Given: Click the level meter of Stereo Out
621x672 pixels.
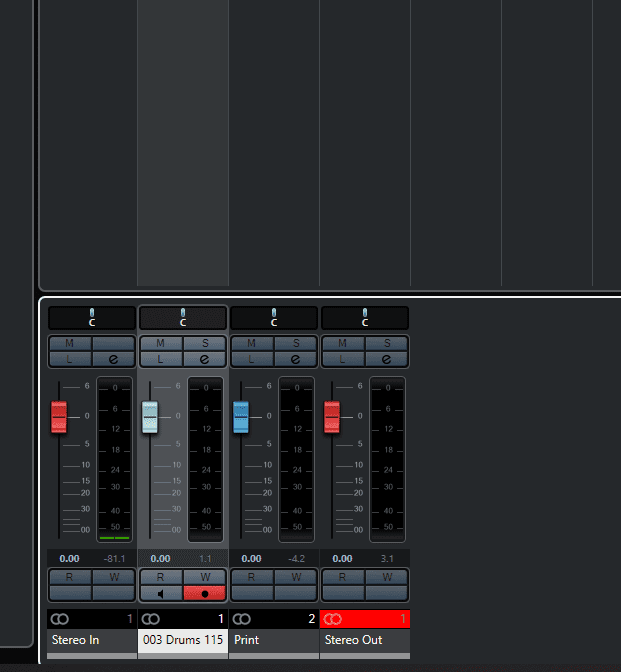Looking at the screenshot, I should tap(387, 459).
